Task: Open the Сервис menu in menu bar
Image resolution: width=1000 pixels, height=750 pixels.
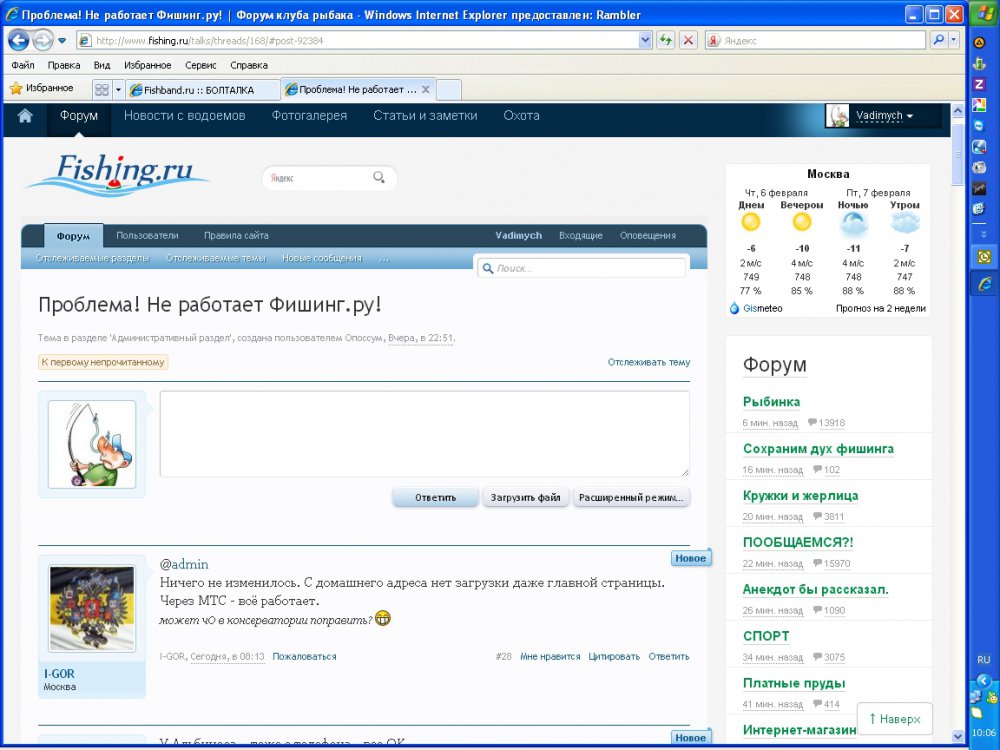Action: (x=200, y=65)
